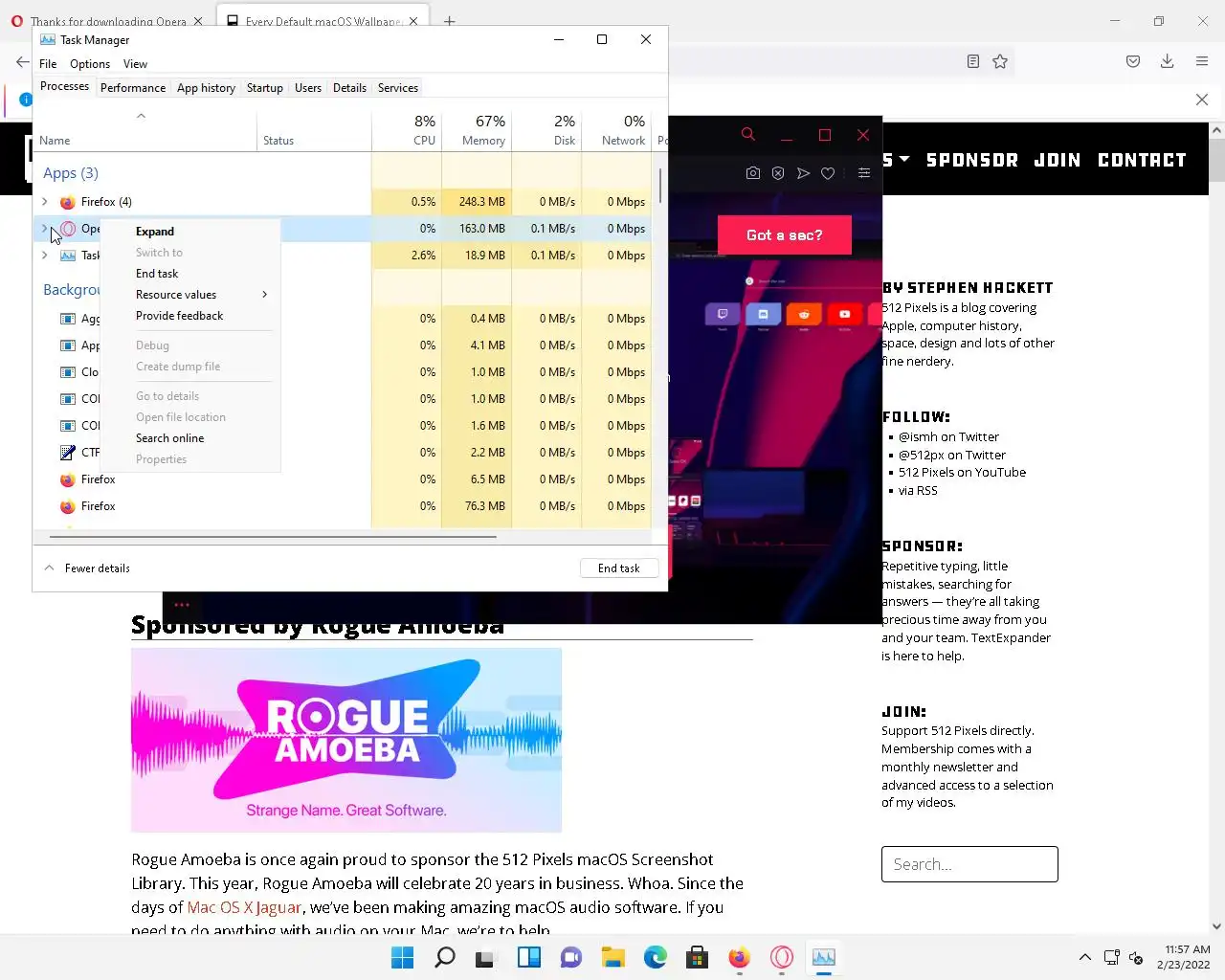Viewport: 1225px width, 980px height.
Task: Open Task View on taskbar
Action: [486, 957]
